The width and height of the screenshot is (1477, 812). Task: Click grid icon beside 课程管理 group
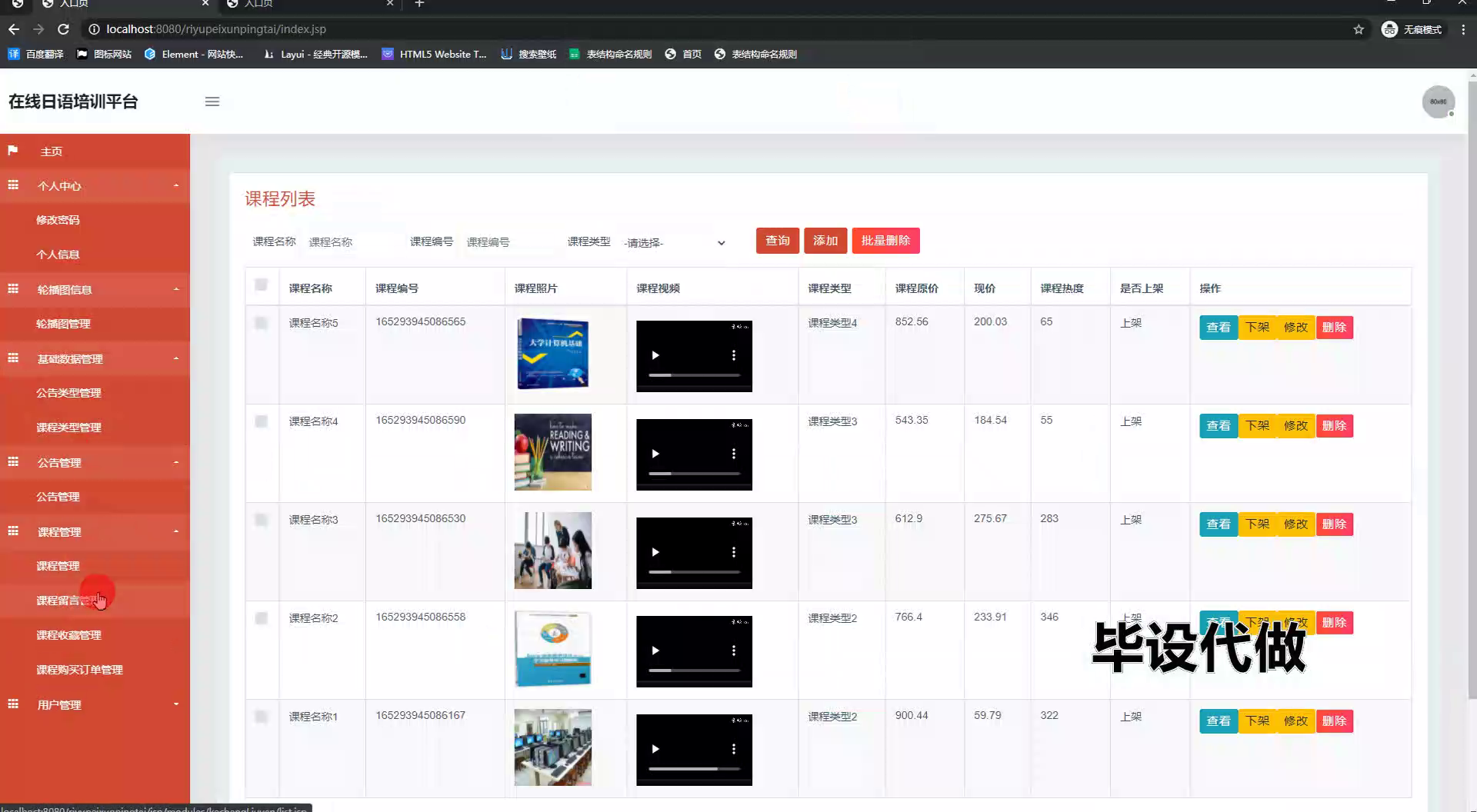click(x=13, y=531)
